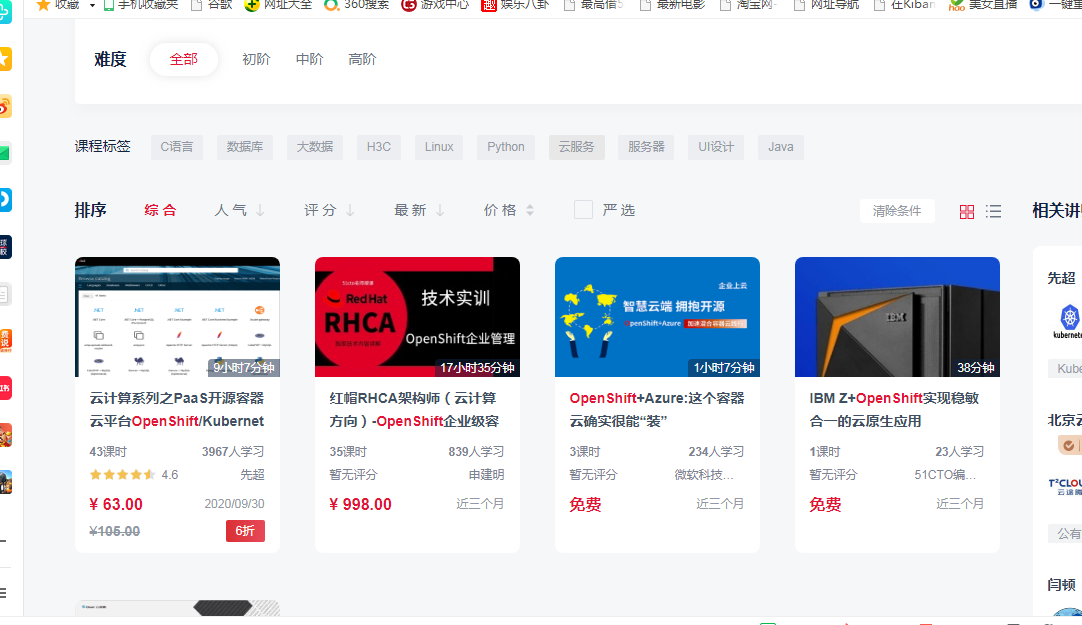Filter by the Linux course tag
The width and height of the screenshot is (1082, 625).
tap(439, 147)
